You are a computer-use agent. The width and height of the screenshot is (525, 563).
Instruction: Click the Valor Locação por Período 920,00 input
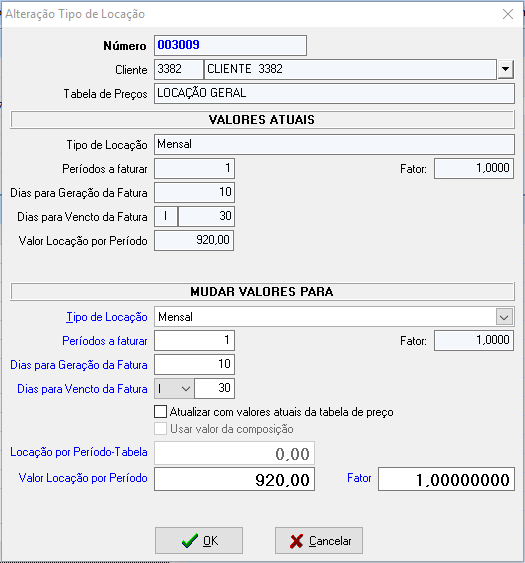coord(234,479)
